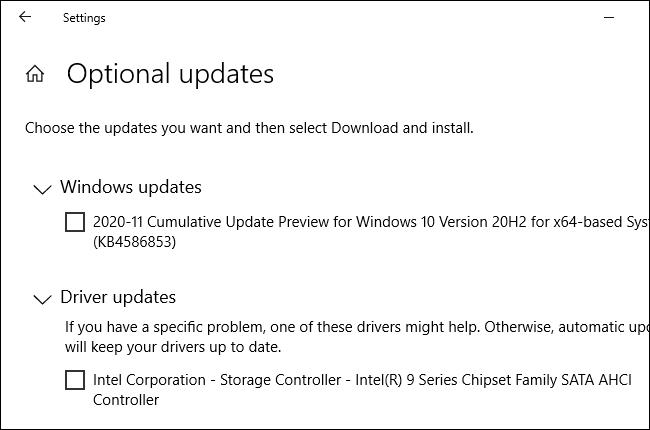Click the Windows updates section heading
Viewport: 650px width, 430px height.
pos(130,187)
